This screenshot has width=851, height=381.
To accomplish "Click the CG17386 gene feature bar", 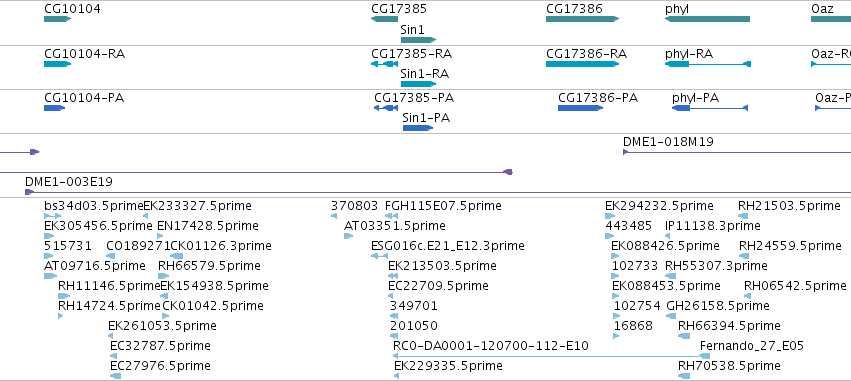I will pos(582,19).
